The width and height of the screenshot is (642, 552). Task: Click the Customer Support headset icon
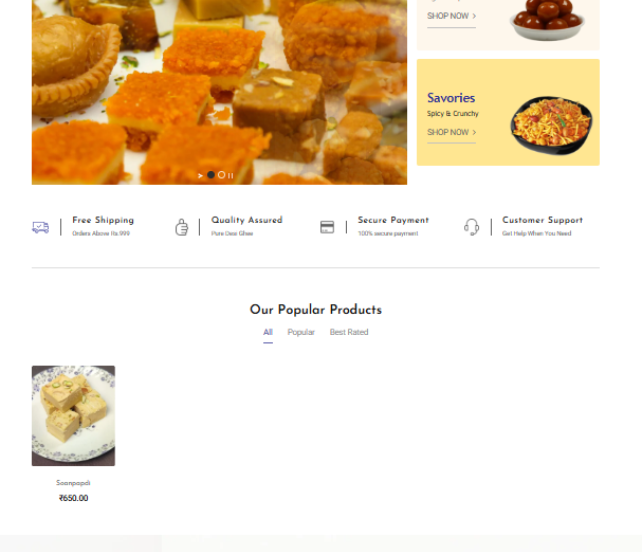point(472,227)
